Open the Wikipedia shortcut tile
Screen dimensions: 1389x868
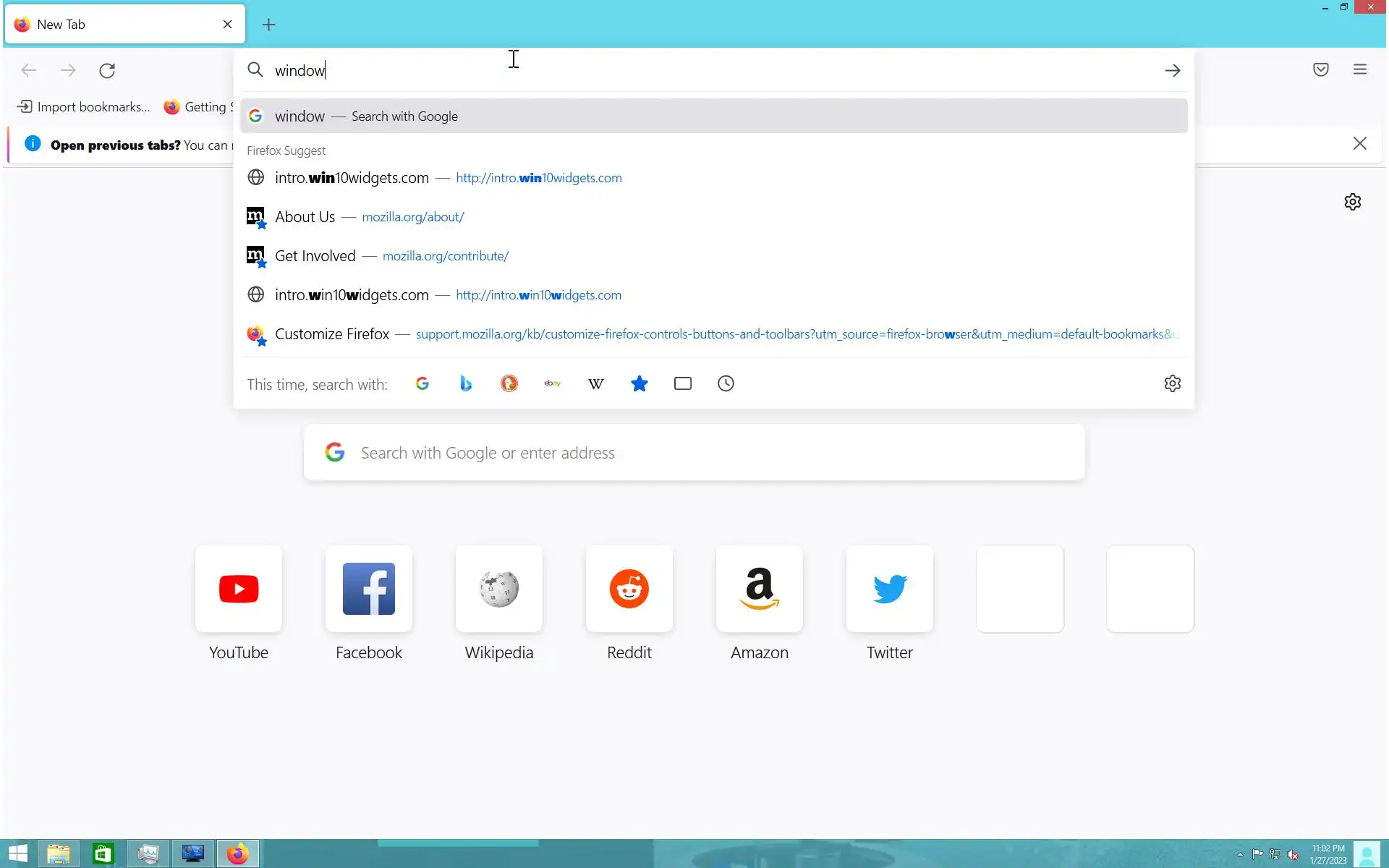coord(499,590)
